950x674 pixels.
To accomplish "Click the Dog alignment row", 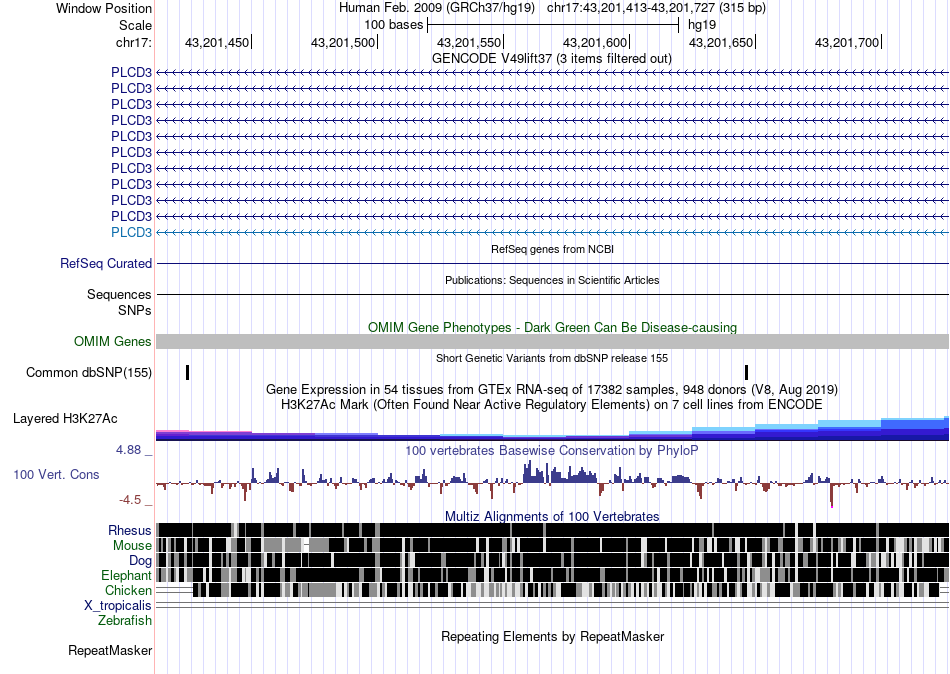I will [553, 560].
